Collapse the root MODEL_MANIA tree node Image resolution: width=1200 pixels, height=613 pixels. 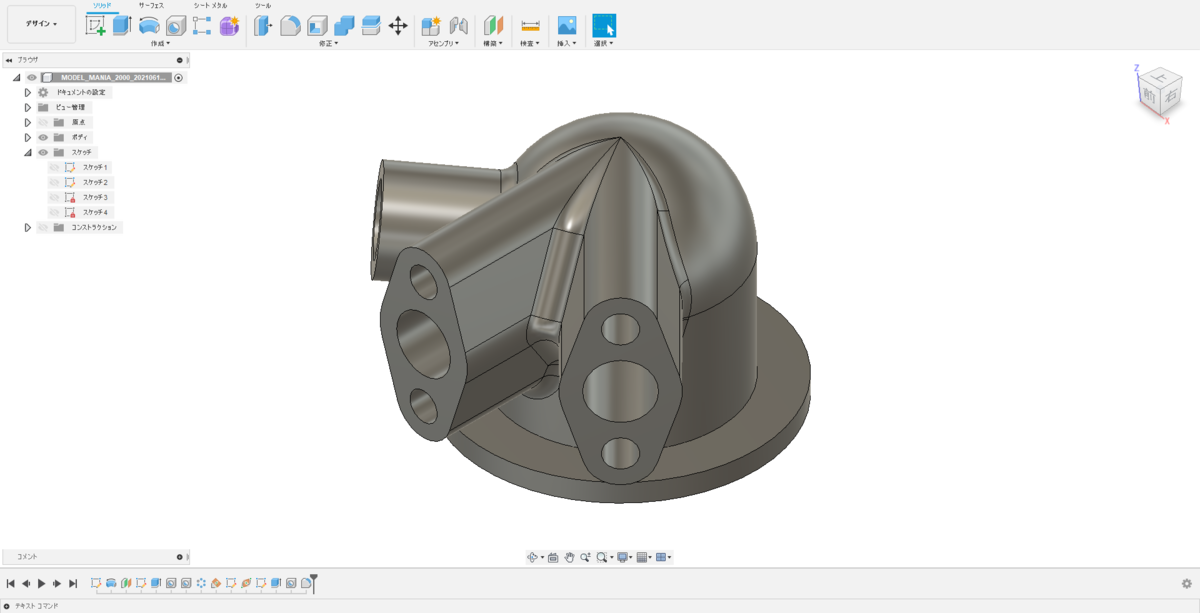16,77
